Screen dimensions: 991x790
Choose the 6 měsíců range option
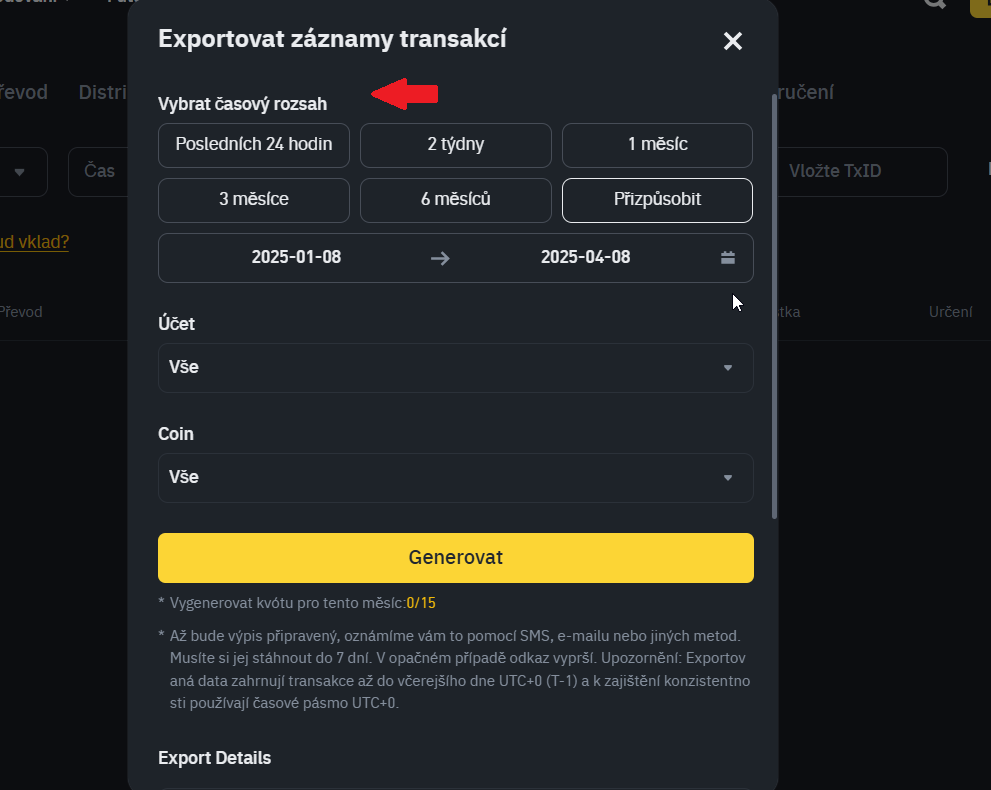[456, 200]
